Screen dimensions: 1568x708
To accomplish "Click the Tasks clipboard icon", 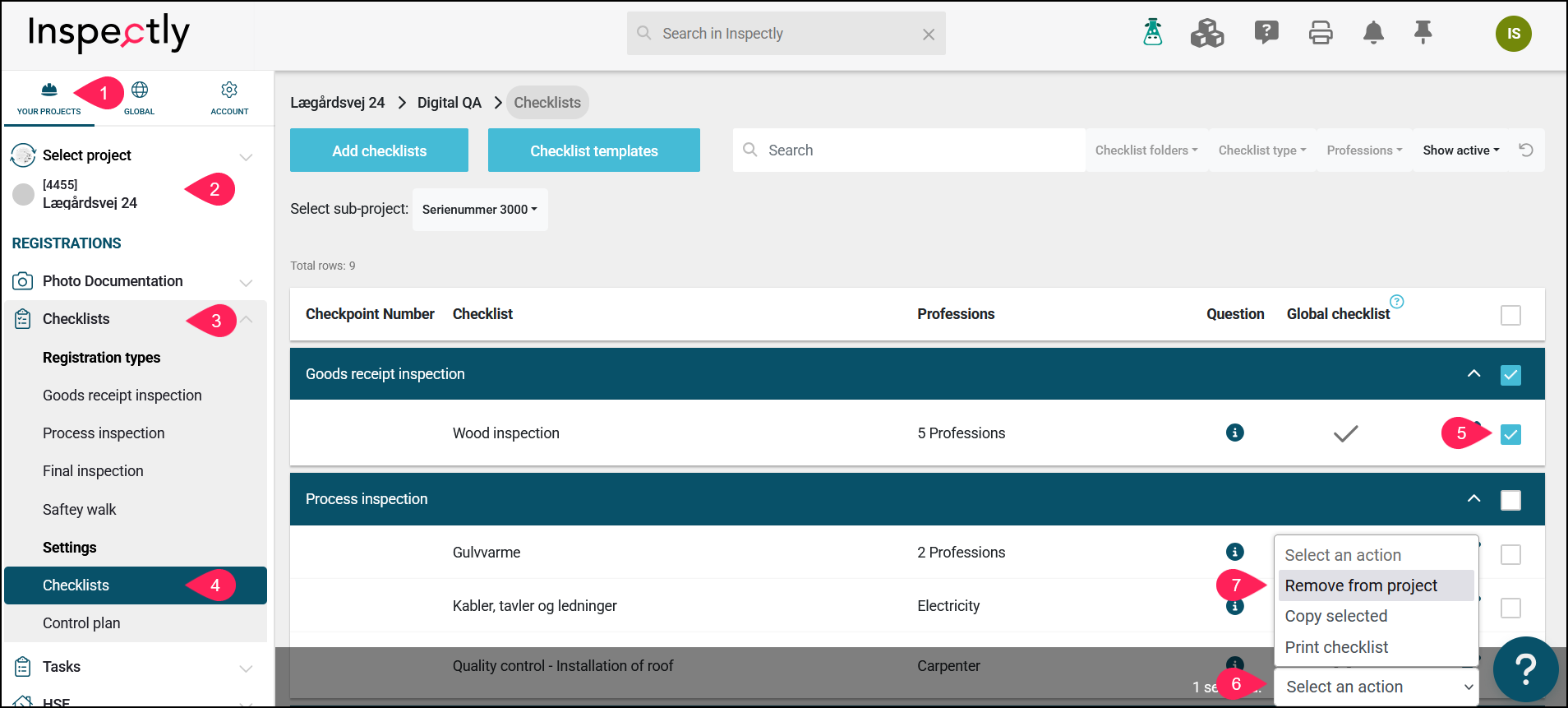I will 23,667.
